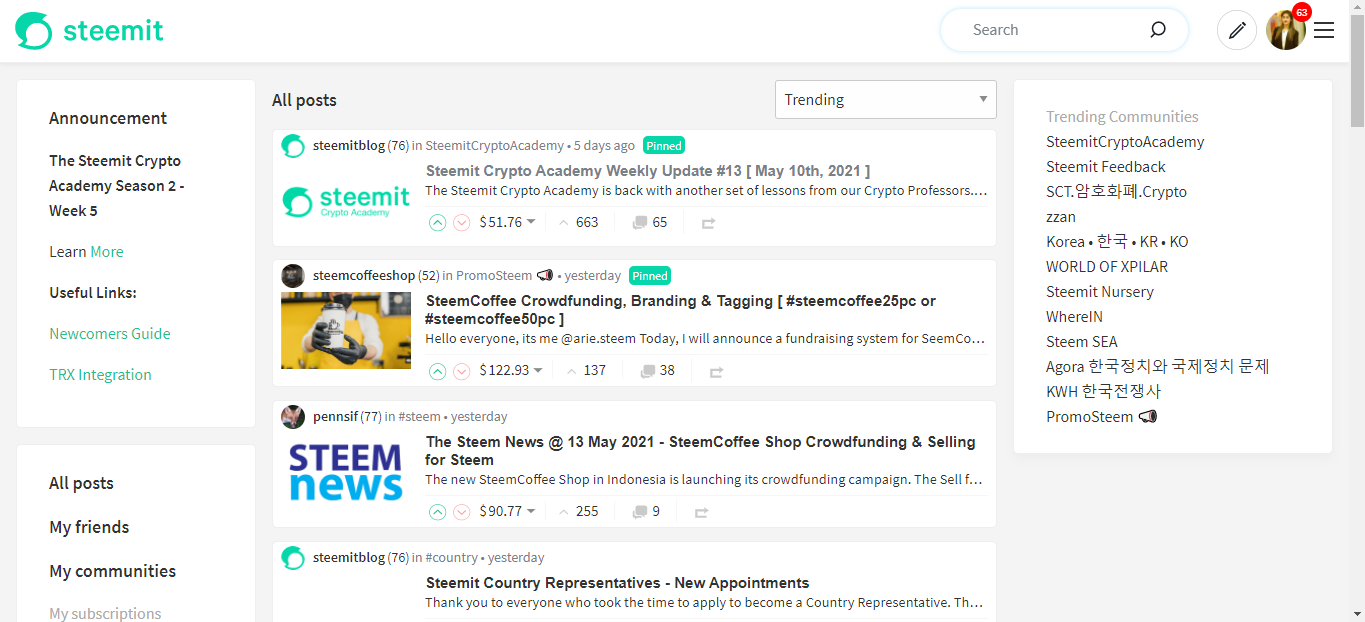Open steemcoffeeshop author name link
Image resolution: width=1365 pixels, height=622 pixels.
pyautogui.click(x=363, y=276)
